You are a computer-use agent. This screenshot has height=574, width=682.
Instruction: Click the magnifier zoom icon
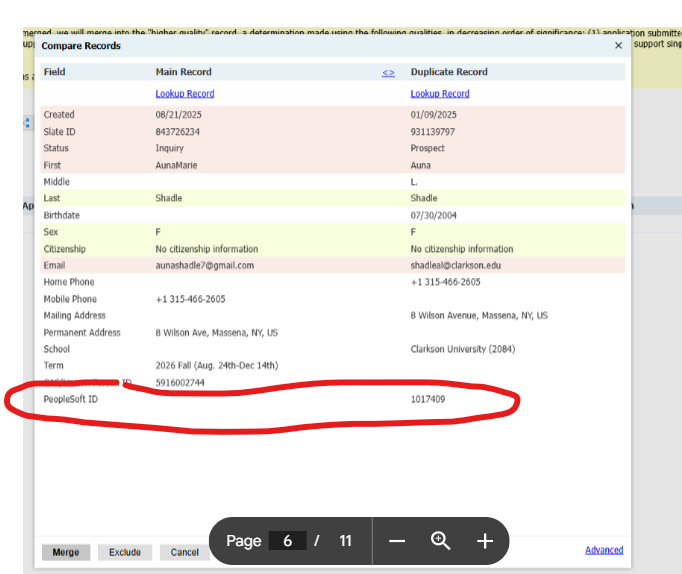pos(440,541)
